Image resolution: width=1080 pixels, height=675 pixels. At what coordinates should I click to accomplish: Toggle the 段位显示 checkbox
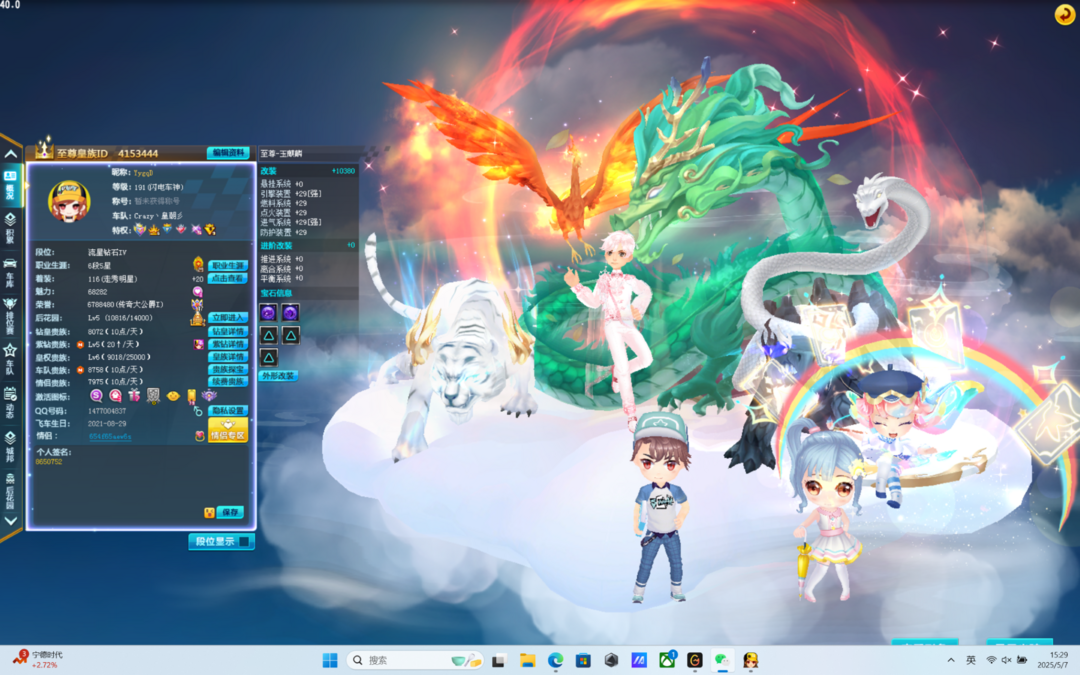pos(245,542)
